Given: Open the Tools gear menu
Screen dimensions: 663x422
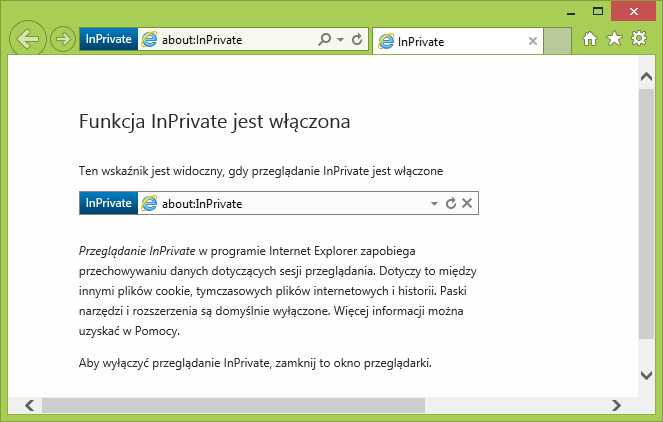Looking at the screenshot, I should 639,38.
